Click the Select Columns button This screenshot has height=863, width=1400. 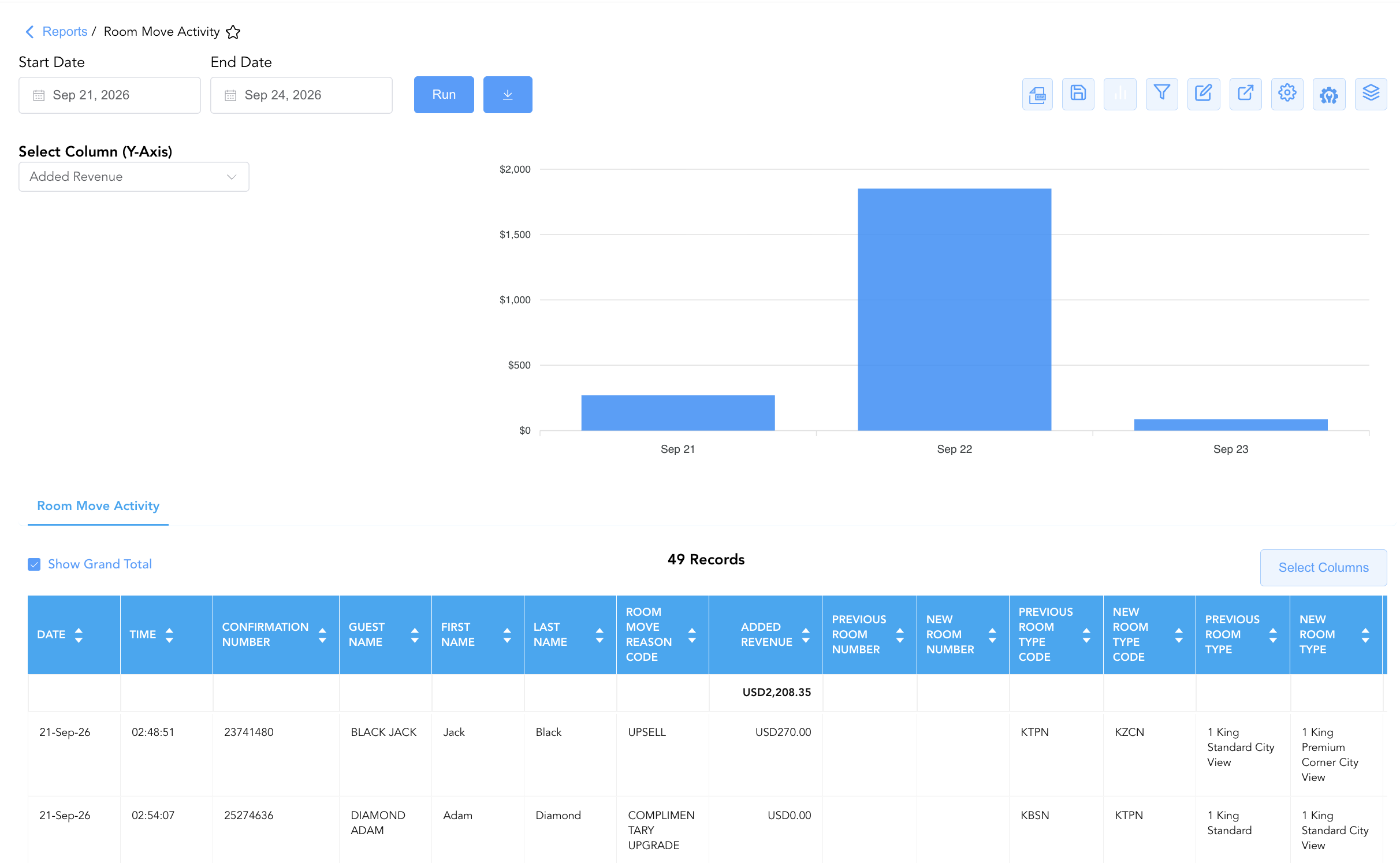1323,568
